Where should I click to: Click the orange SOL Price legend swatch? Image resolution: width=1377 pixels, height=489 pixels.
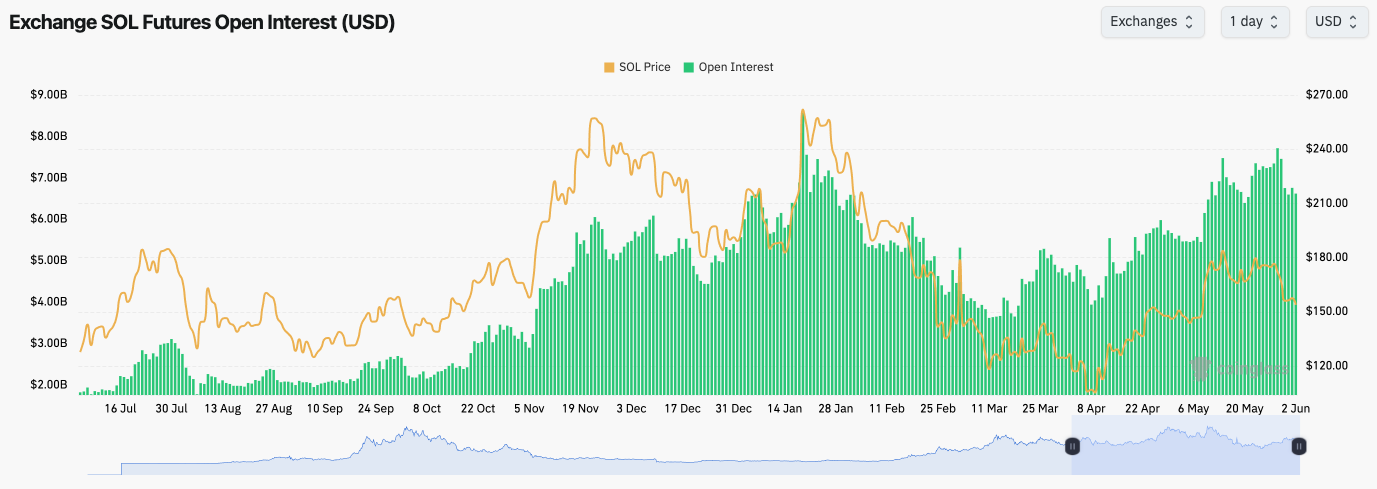609,67
